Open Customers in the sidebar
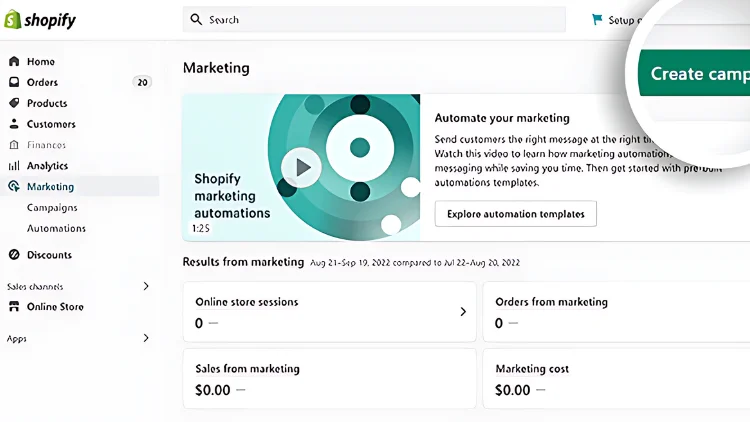Screen dimensions: 750x422 (51, 124)
